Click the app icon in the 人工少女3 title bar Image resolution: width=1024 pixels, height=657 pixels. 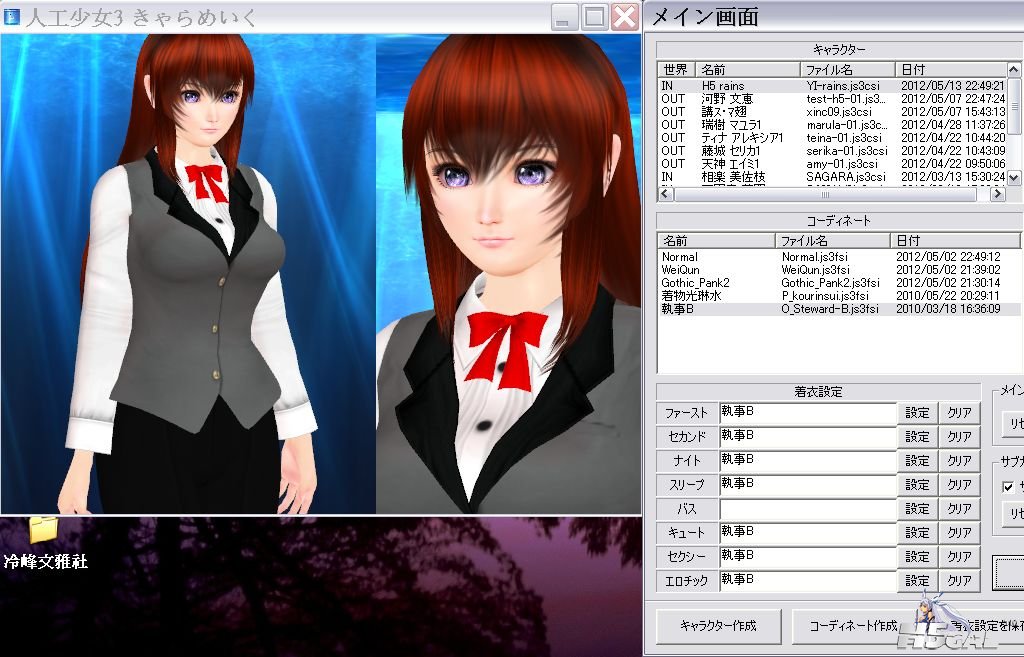11,16
